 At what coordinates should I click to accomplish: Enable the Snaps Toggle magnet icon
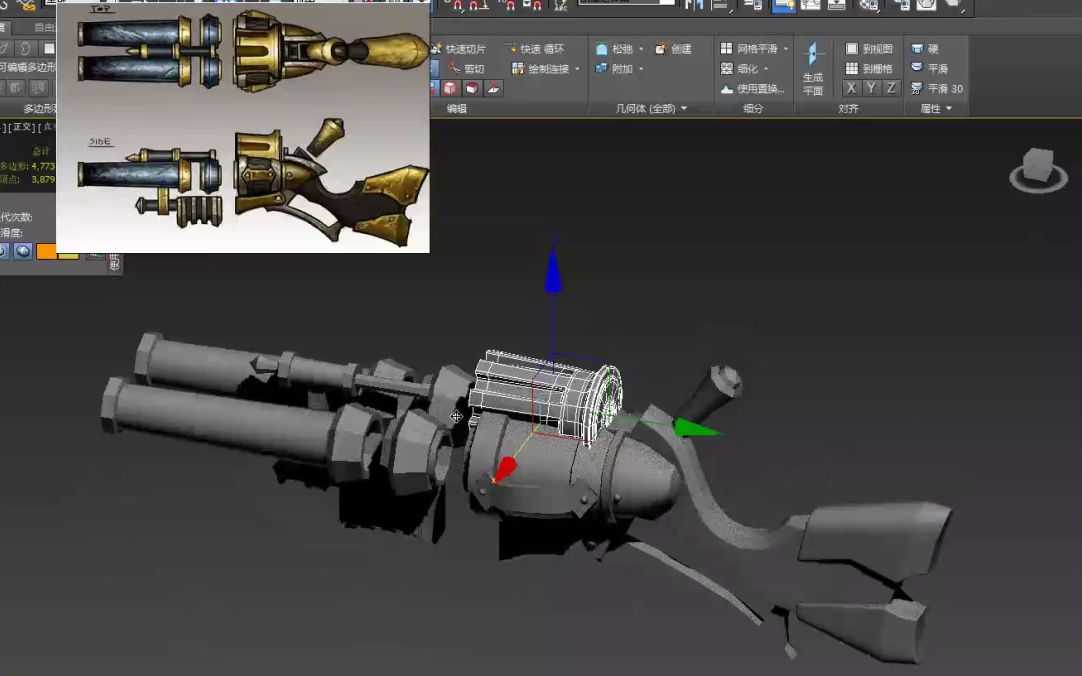coord(458,5)
